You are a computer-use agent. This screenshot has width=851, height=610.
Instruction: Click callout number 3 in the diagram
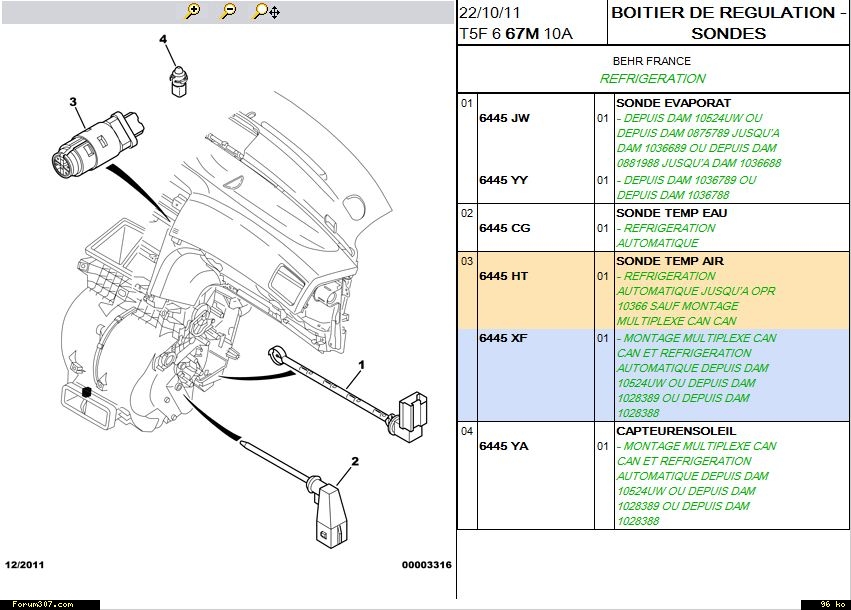(x=73, y=102)
